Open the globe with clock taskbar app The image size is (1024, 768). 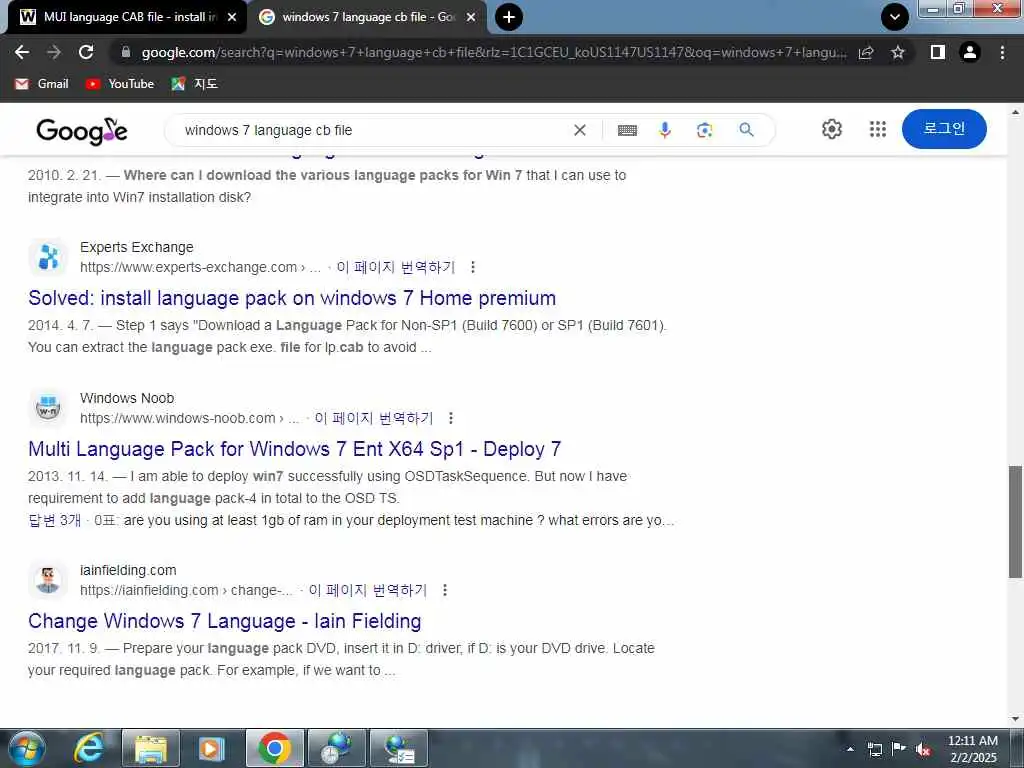click(336, 748)
